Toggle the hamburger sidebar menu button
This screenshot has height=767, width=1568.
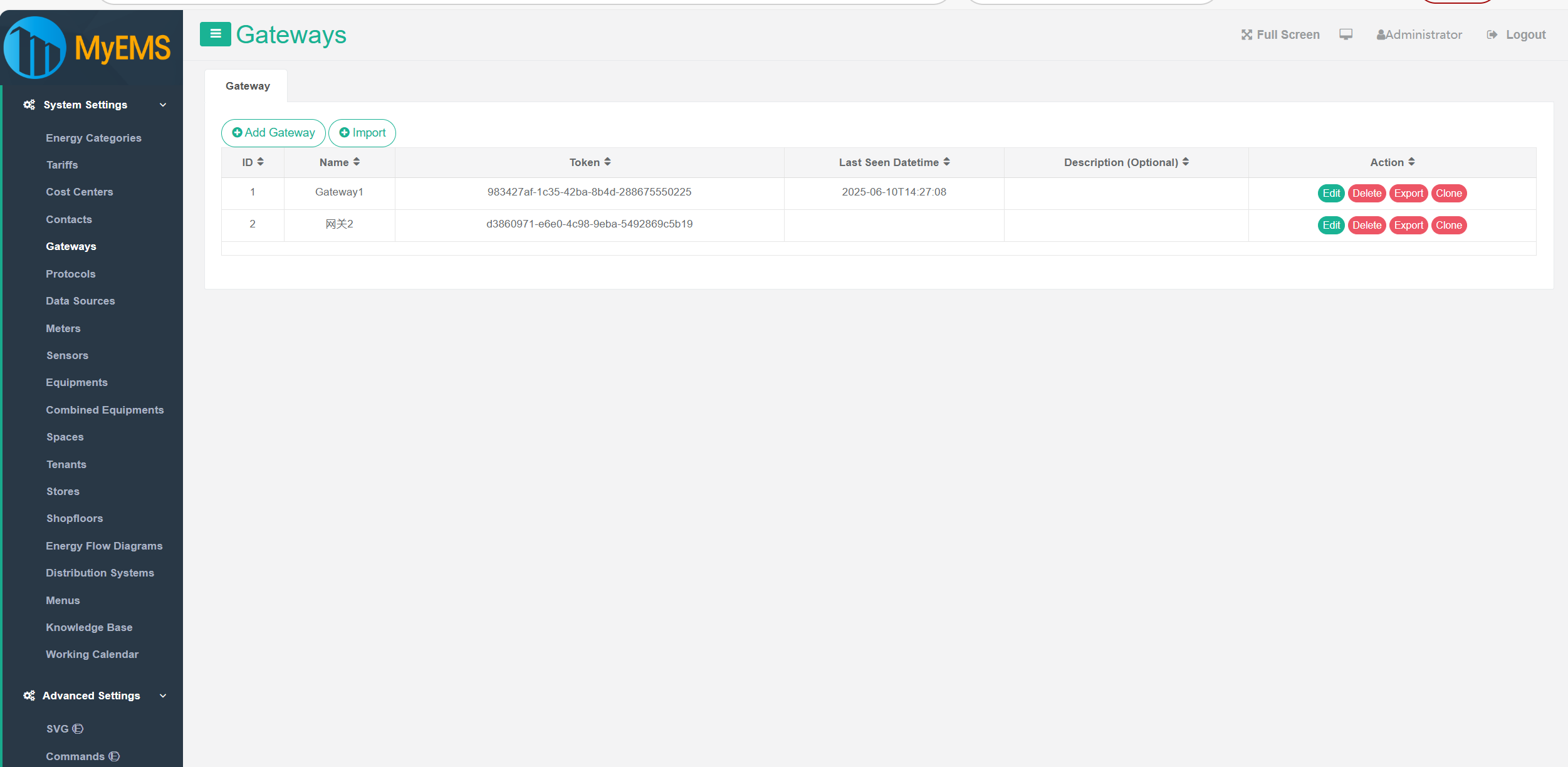point(215,34)
